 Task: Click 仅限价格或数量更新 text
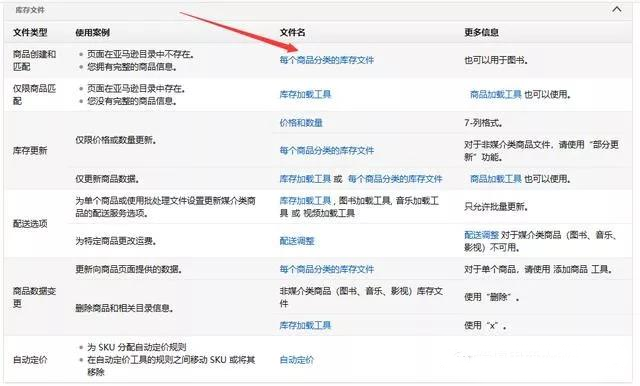pyautogui.click(x=116, y=140)
